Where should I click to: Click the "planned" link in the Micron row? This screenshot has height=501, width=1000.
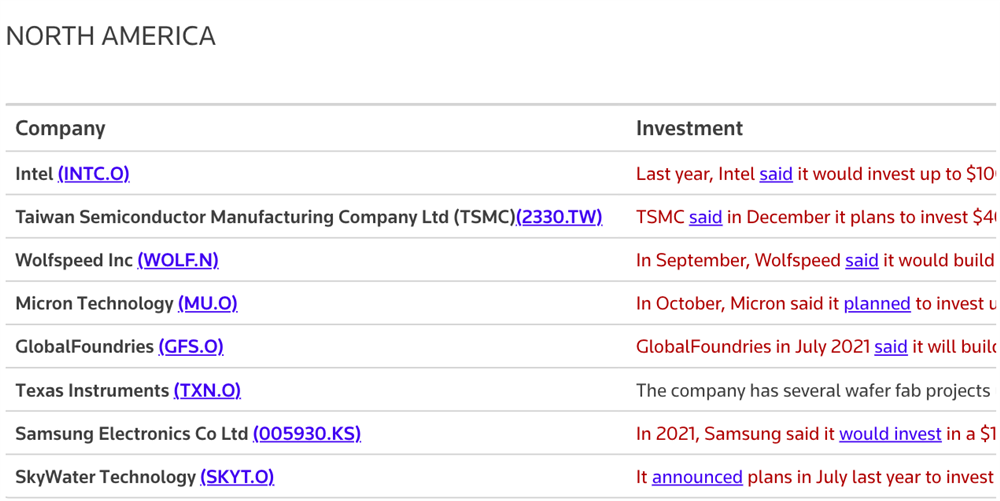(877, 303)
